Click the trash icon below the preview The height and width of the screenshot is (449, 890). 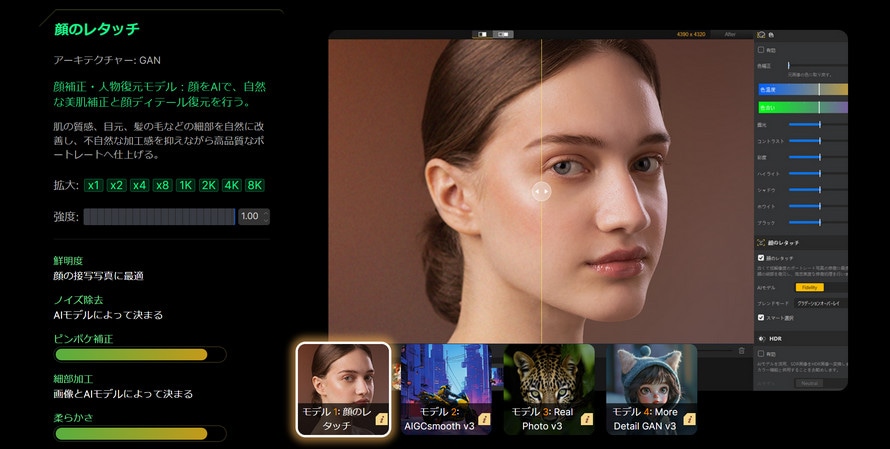pyautogui.click(x=741, y=351)
